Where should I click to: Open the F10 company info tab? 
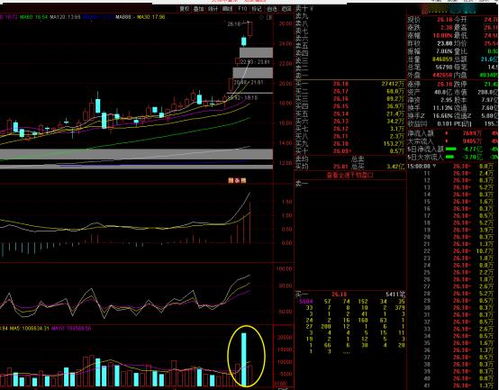click(x=242, y=9)
